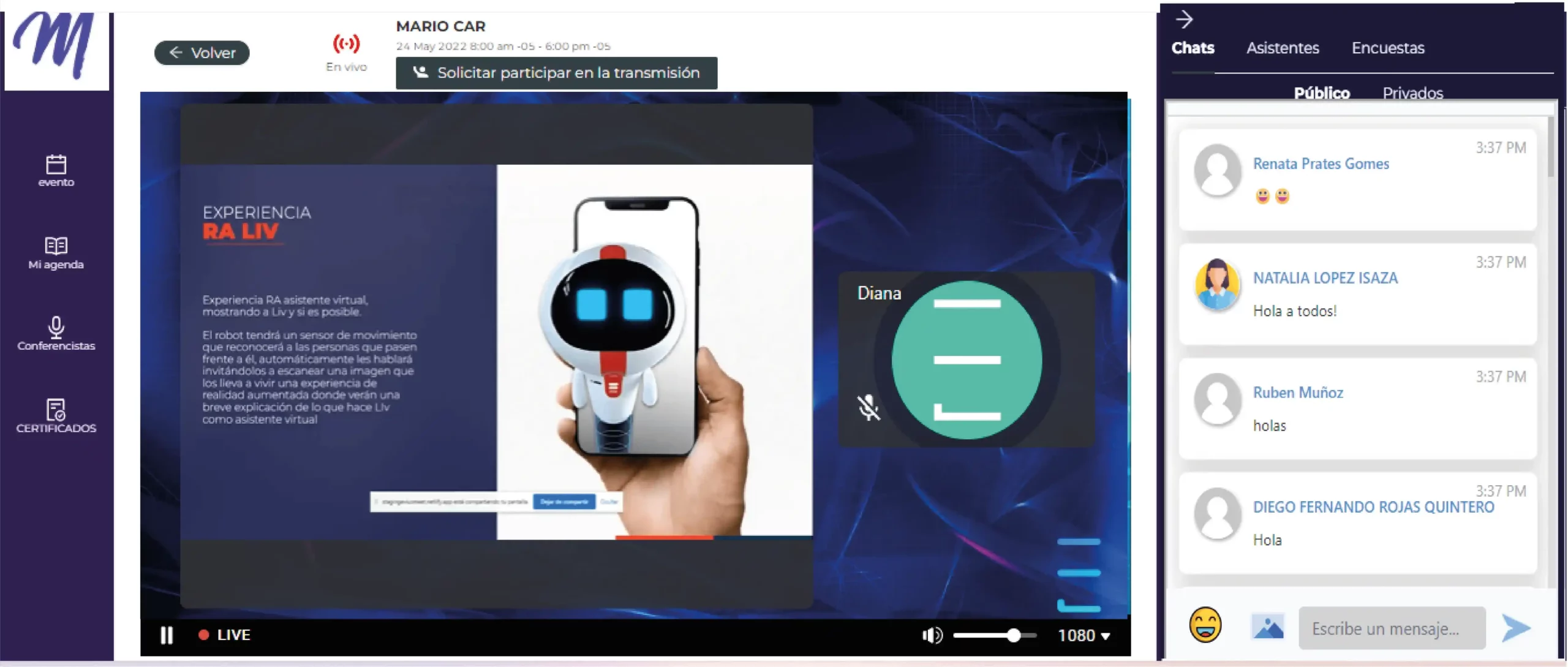Switch to the Asistentes tab
This screenshot has width=1568, height=667.
point(1283,48)
